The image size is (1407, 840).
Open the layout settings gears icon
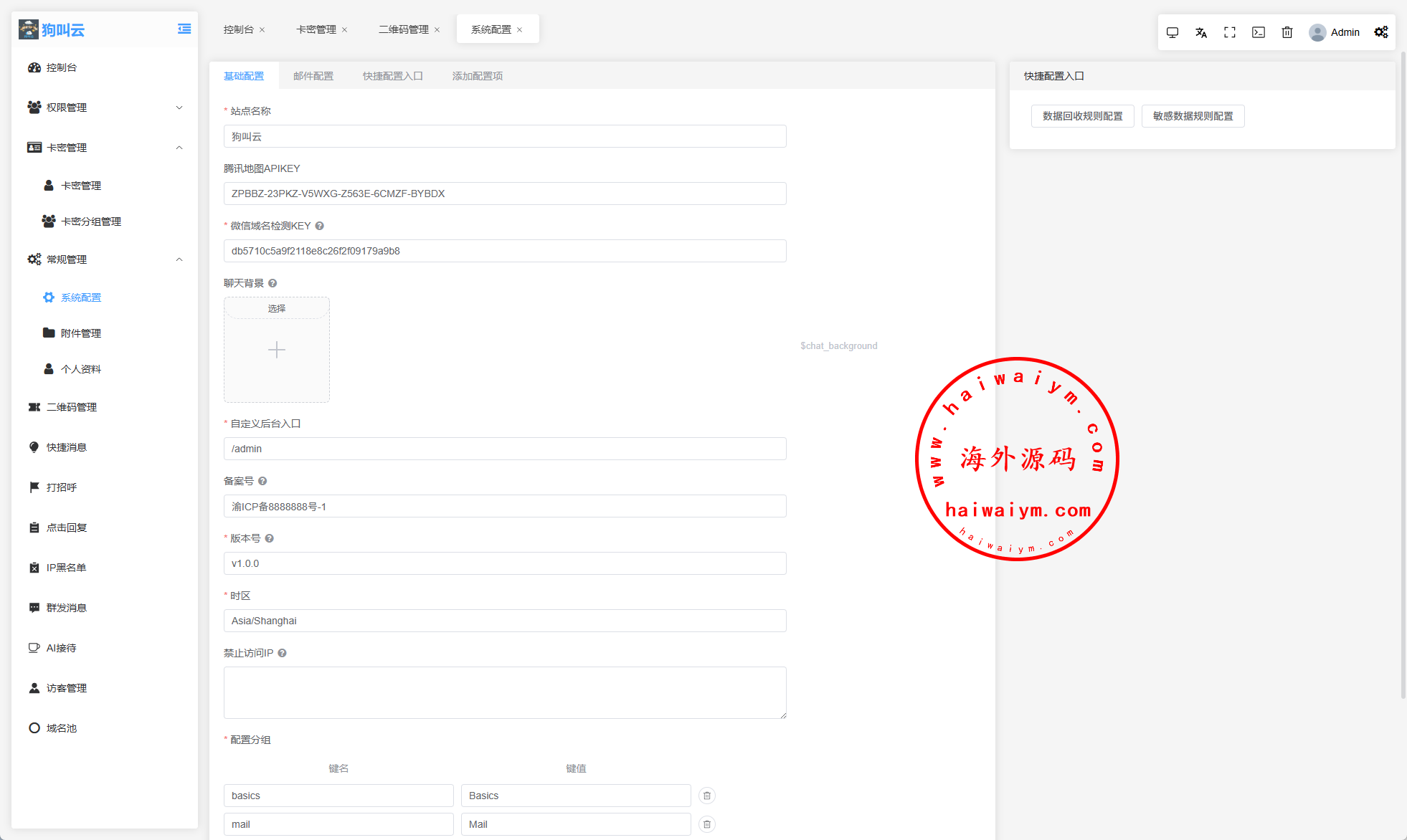point(1381,32)
